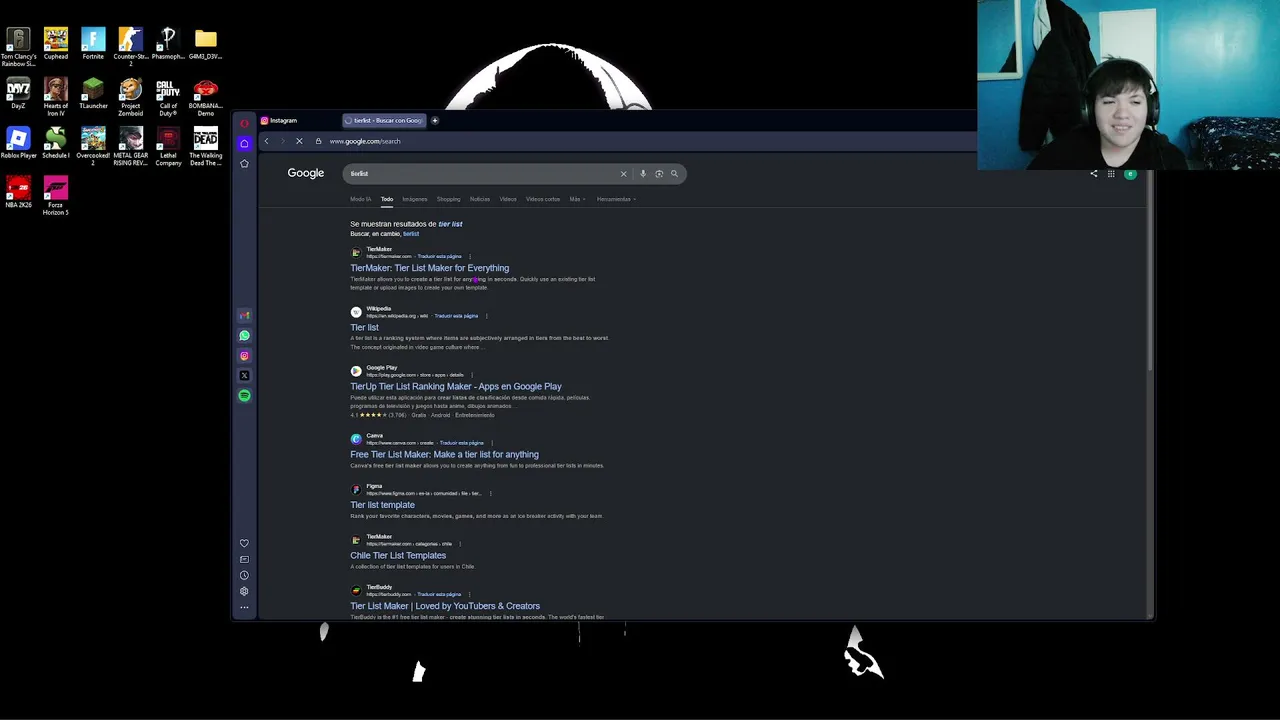Image resolution: width=1280 pixels, height=720 pixels.
Task: Switch to Modo IA search mode
Action: click(360, 199)
